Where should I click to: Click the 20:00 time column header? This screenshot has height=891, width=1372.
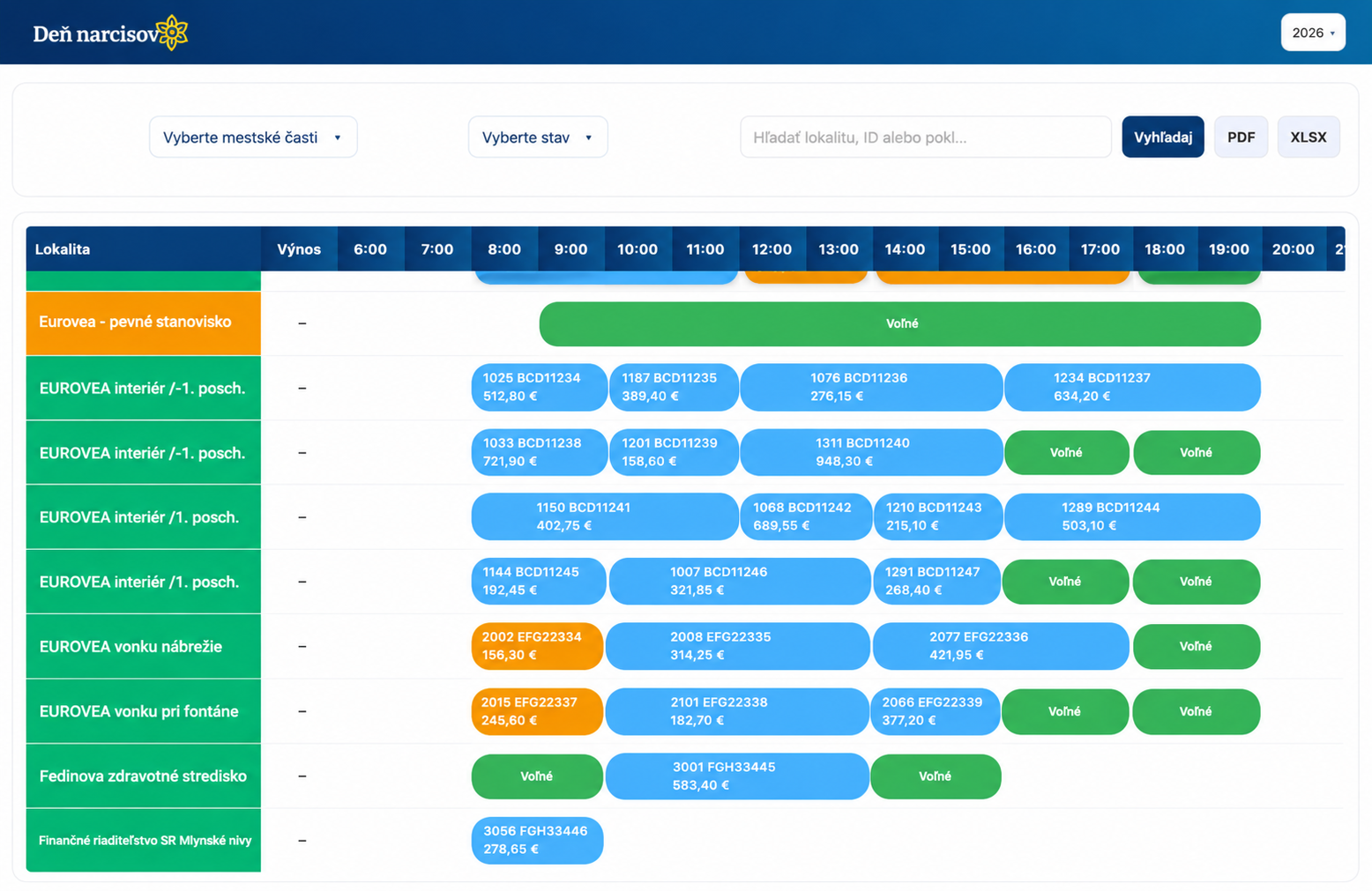(1294, 249)
